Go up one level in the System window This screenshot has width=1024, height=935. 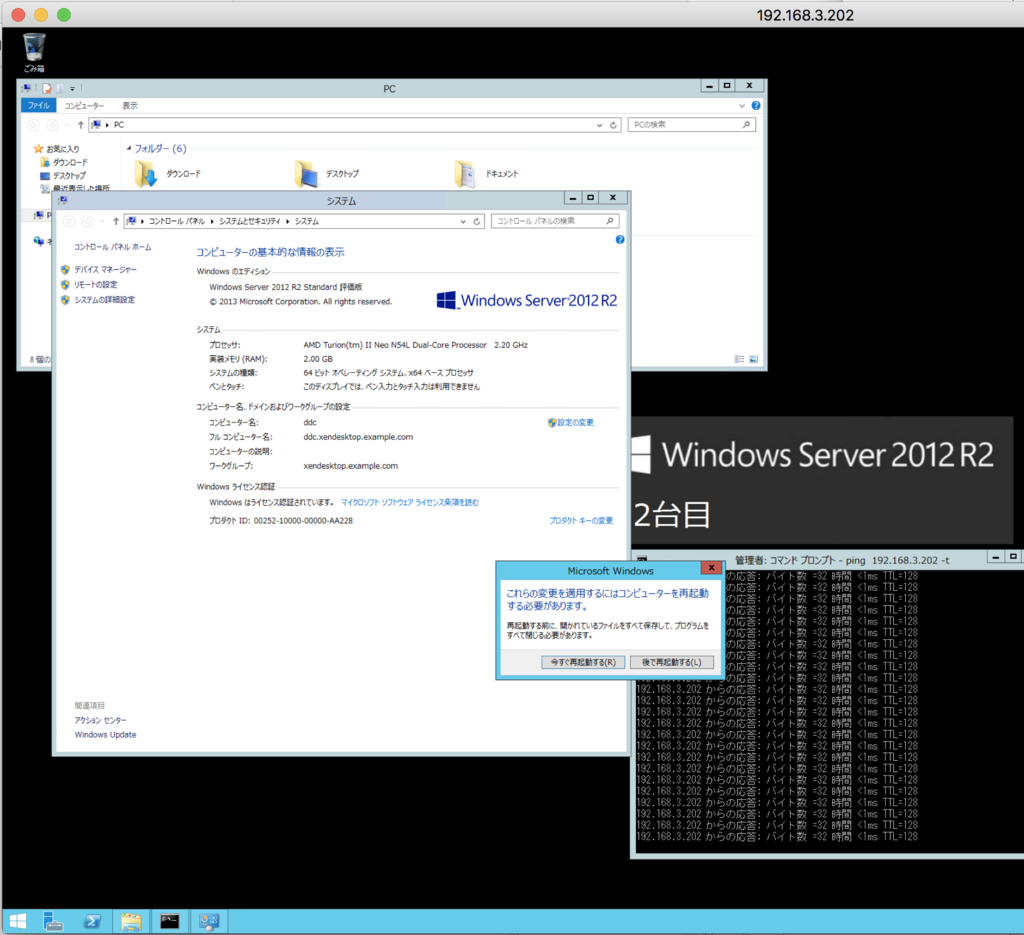point(116,221)
